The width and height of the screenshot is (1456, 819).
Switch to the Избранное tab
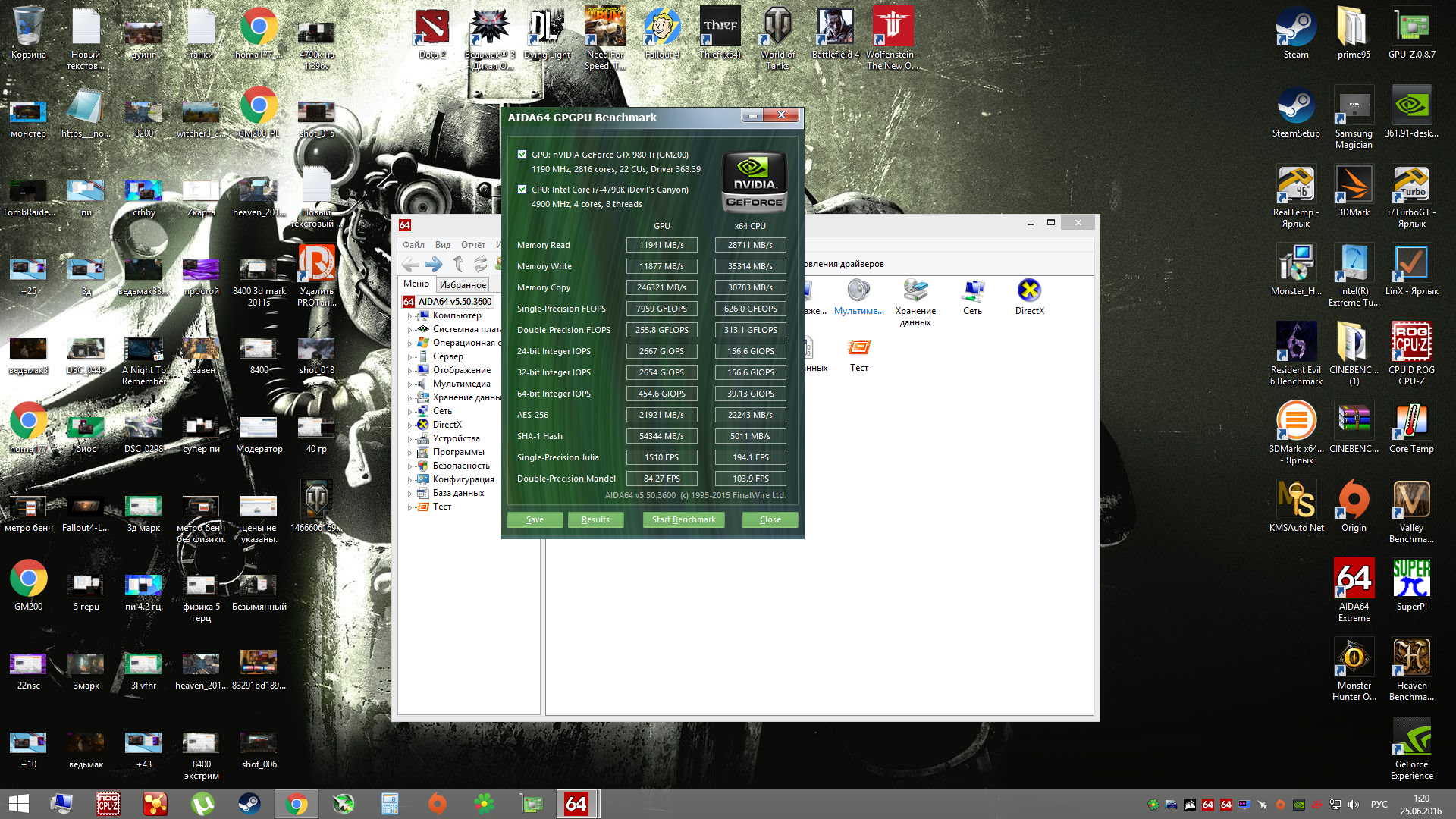[463, 285]
